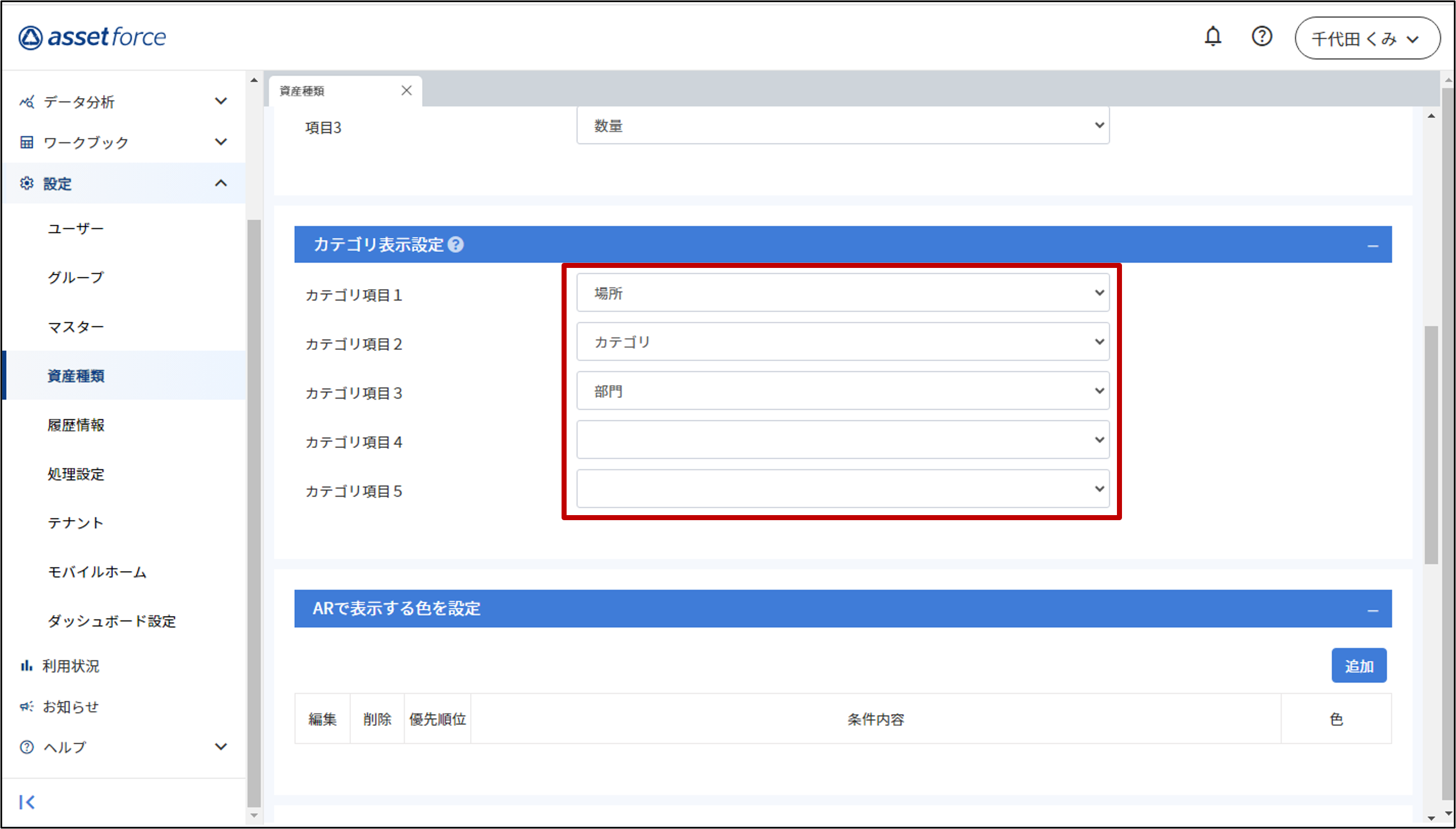Open the カテゴリ項目2 dropdown showing カテゴリ
Image resolution: width=1456 pixels, height=829 pixels.
point(842,341)
